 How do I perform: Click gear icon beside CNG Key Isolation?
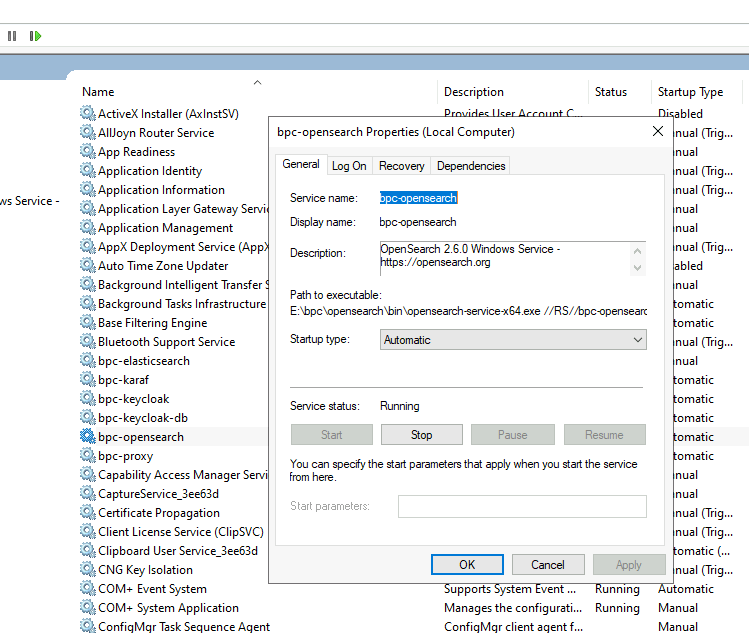(x=87, y=569)
